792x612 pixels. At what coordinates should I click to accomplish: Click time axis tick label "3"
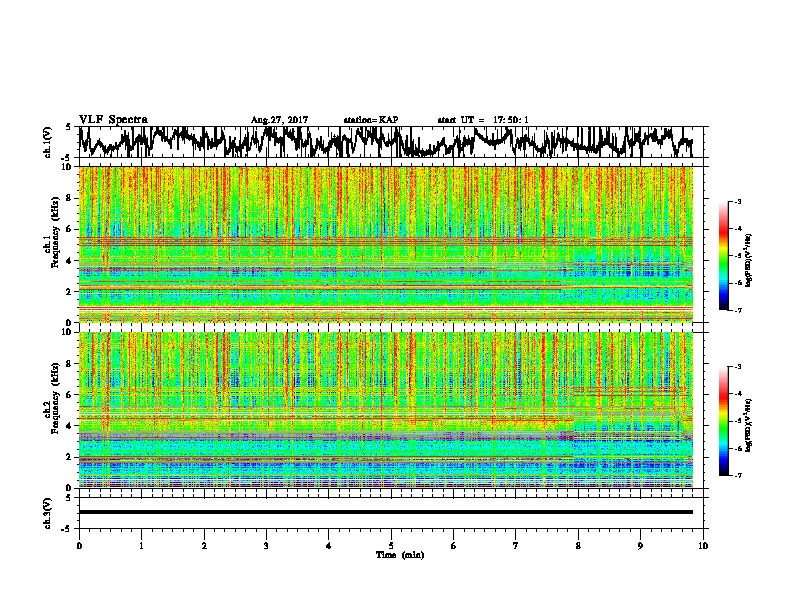tap(266, 545)
